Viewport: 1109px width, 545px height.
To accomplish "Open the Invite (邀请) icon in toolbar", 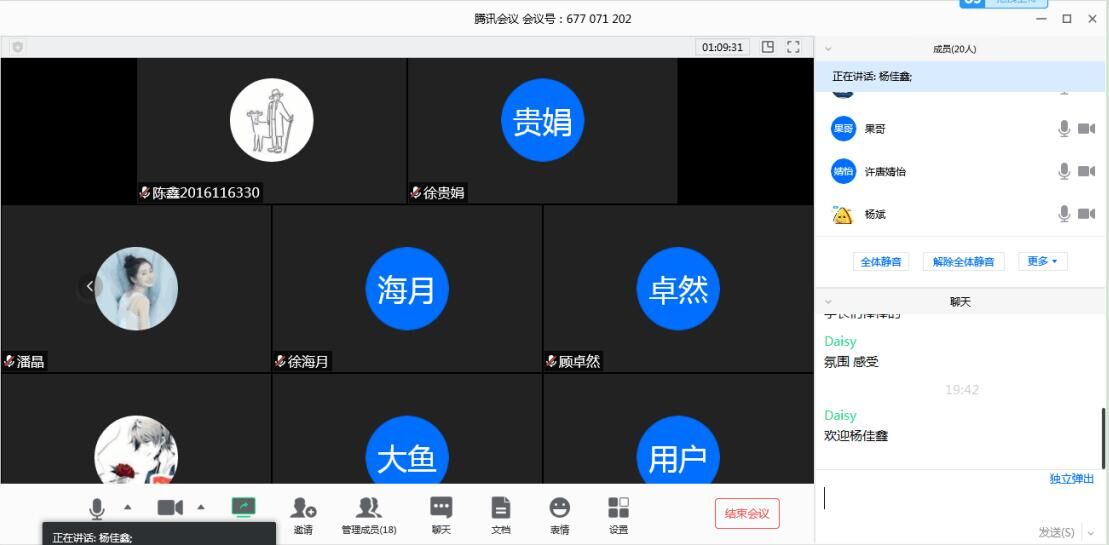I will 303,510.
